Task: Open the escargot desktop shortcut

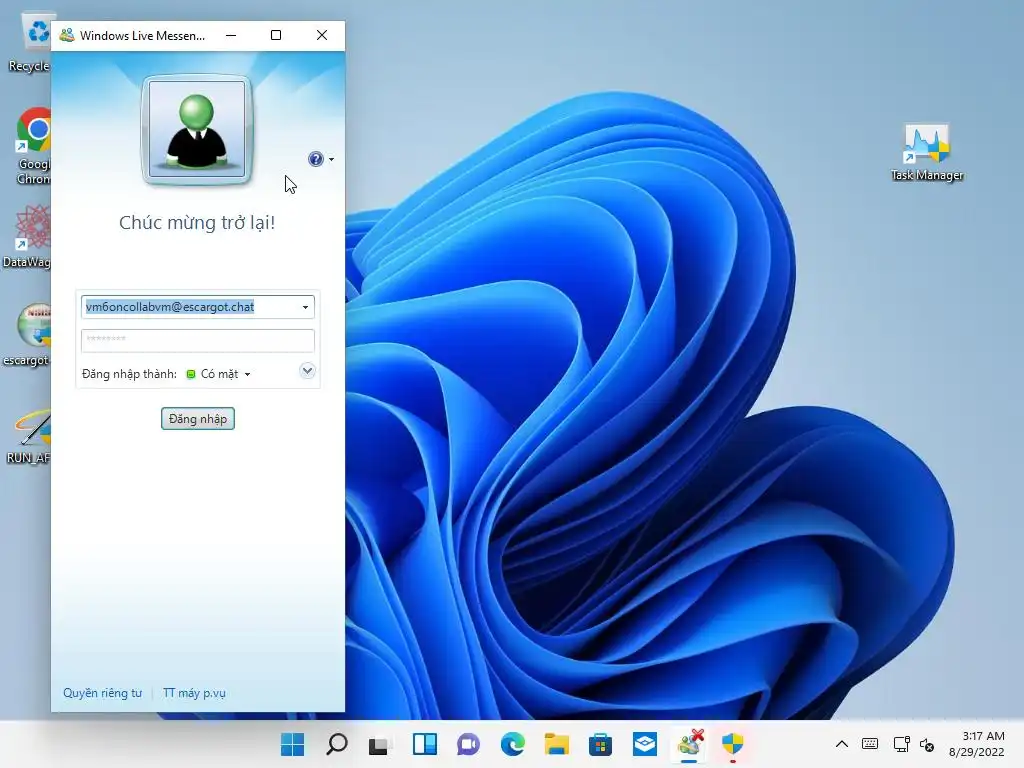Action: pos(27,334)
